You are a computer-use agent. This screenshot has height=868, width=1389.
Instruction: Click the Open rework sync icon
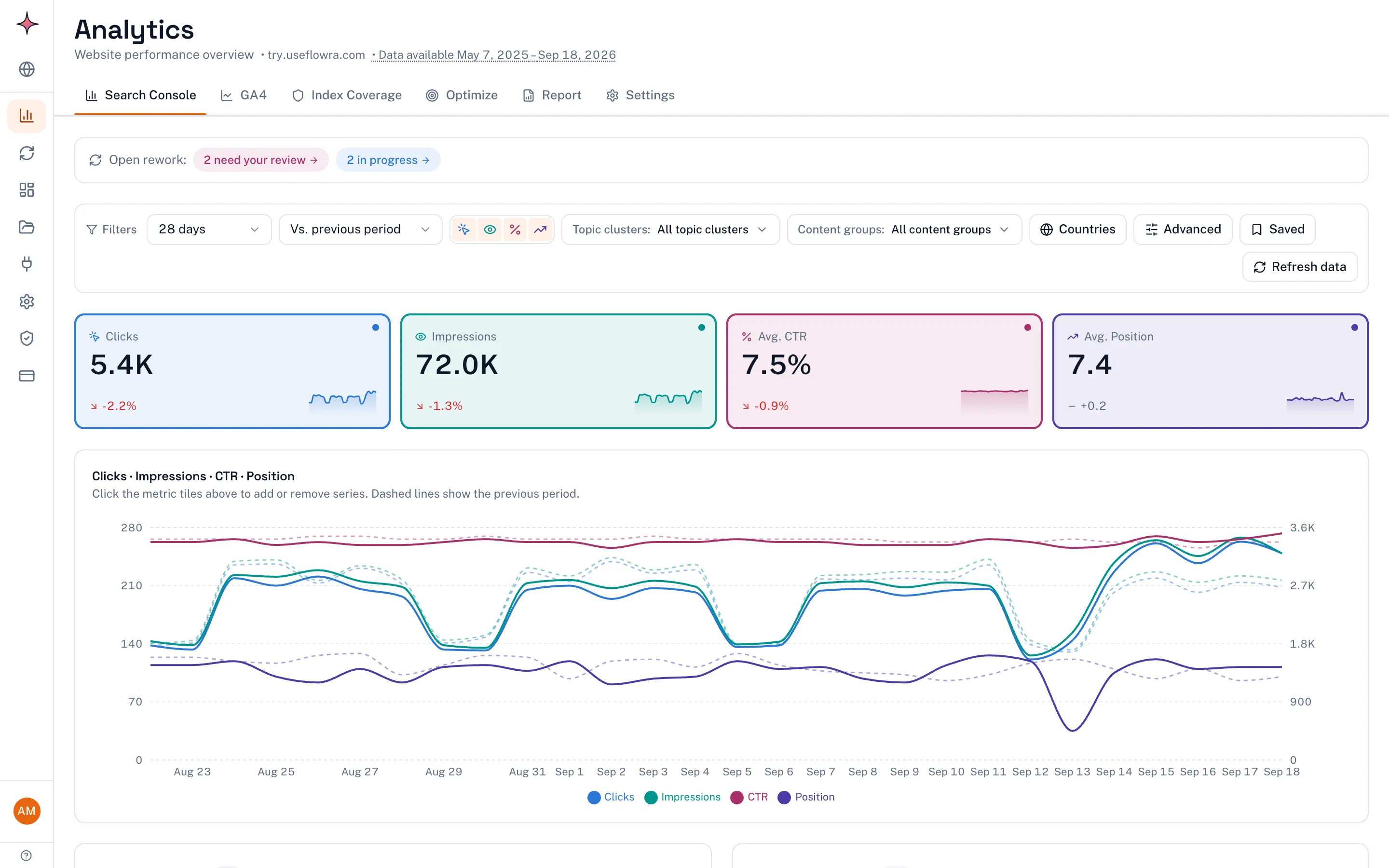[95, 160]
